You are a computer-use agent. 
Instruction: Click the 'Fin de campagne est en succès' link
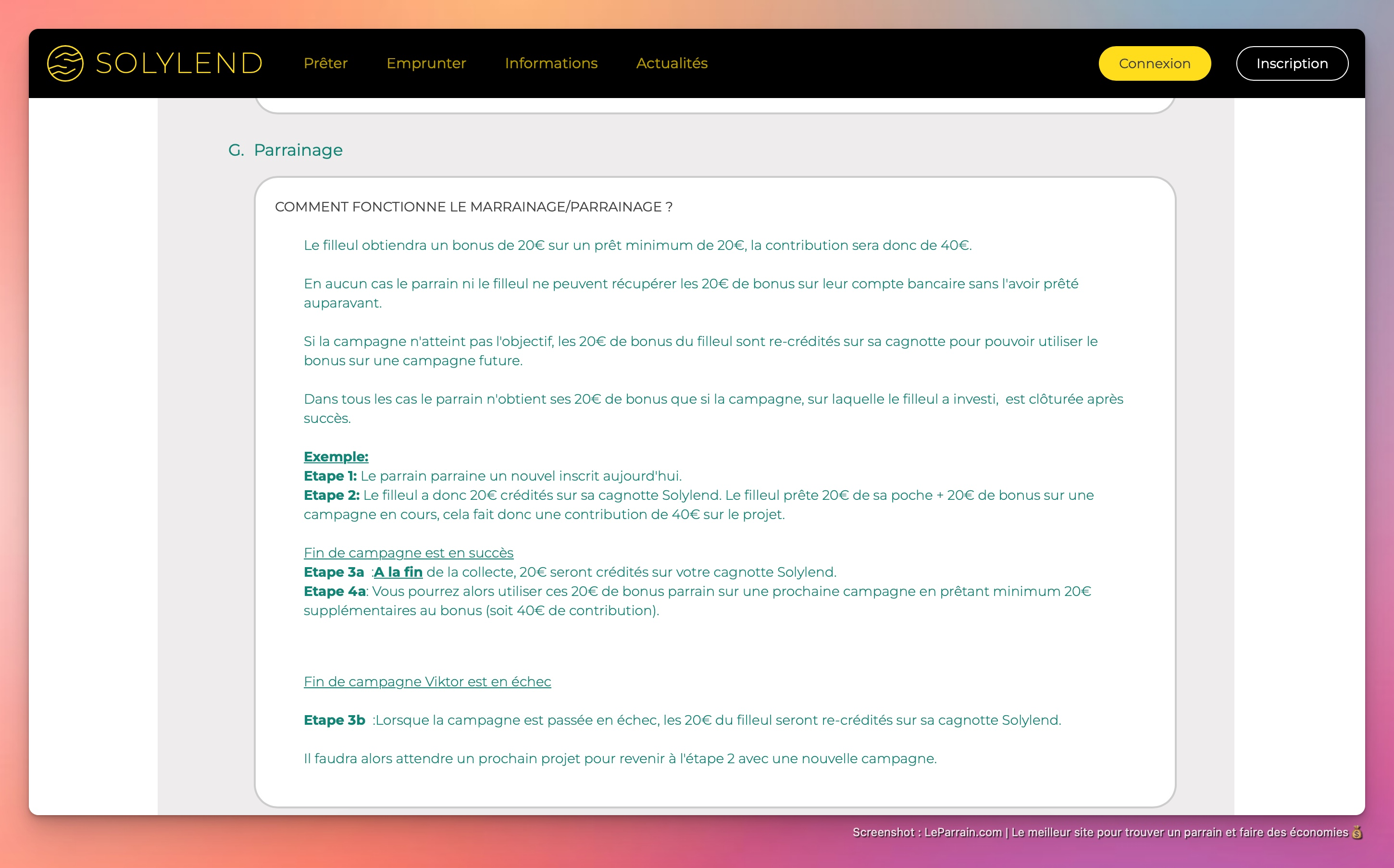click(x=408, y=552)
